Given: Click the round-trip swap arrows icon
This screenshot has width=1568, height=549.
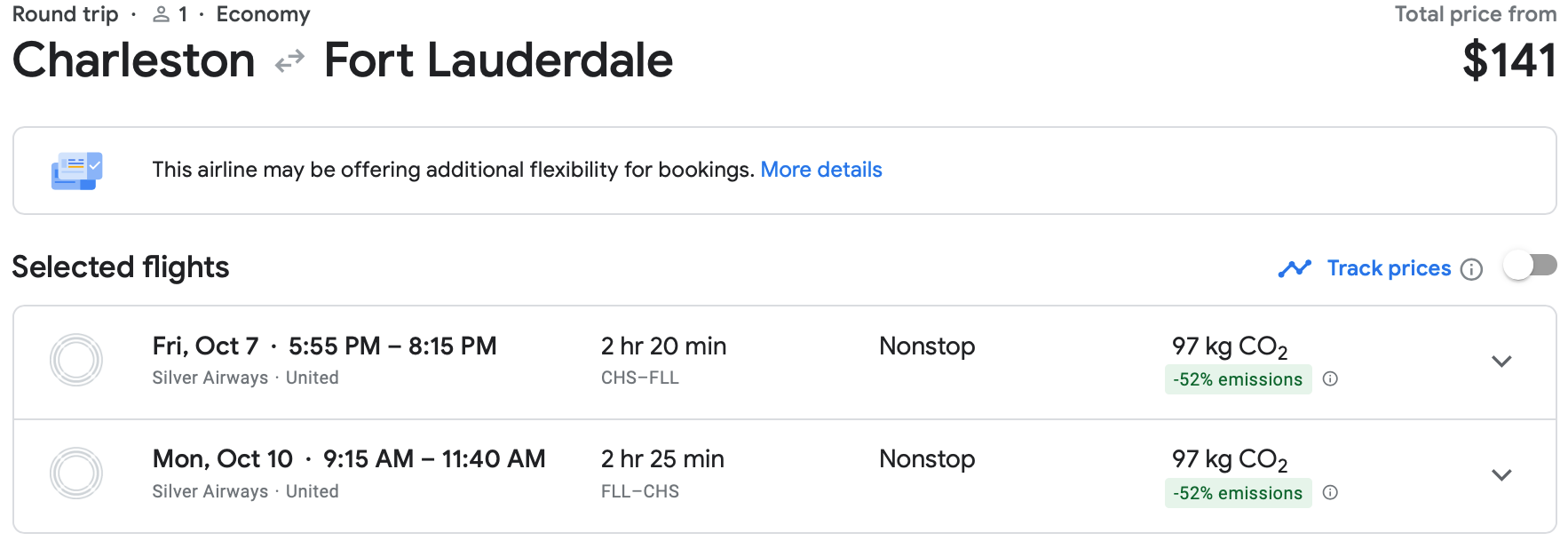Looking at the screenshot, I should click(x=289, y=61).
